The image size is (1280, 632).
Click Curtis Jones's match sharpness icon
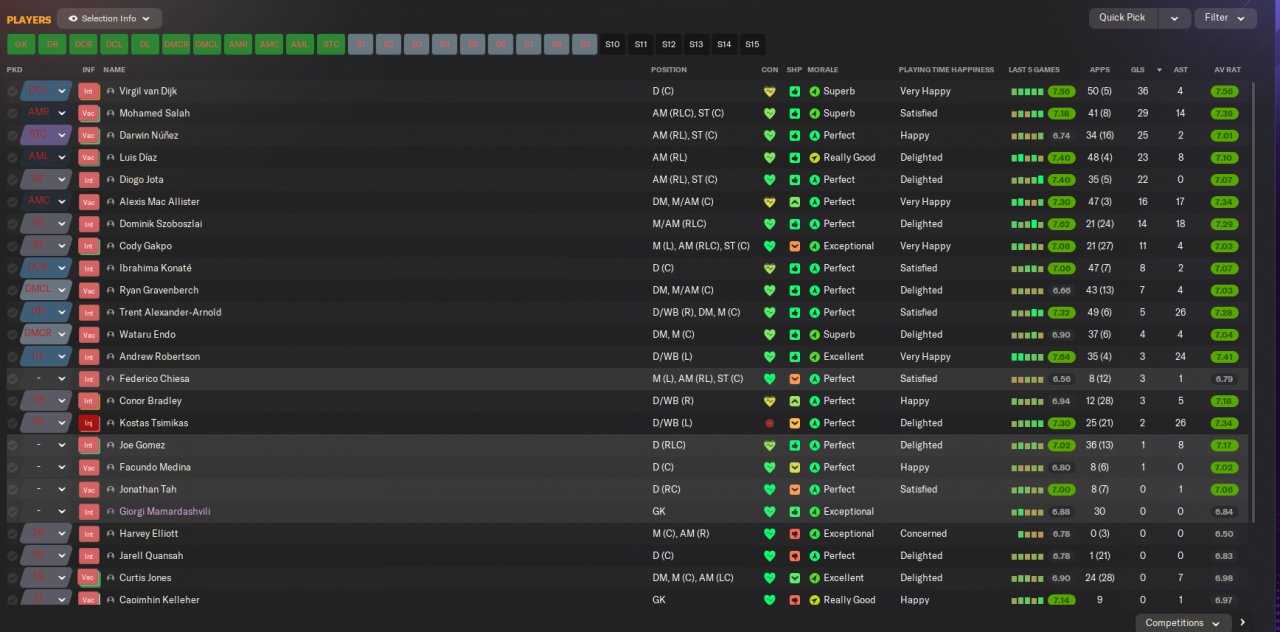coord(795,578)
